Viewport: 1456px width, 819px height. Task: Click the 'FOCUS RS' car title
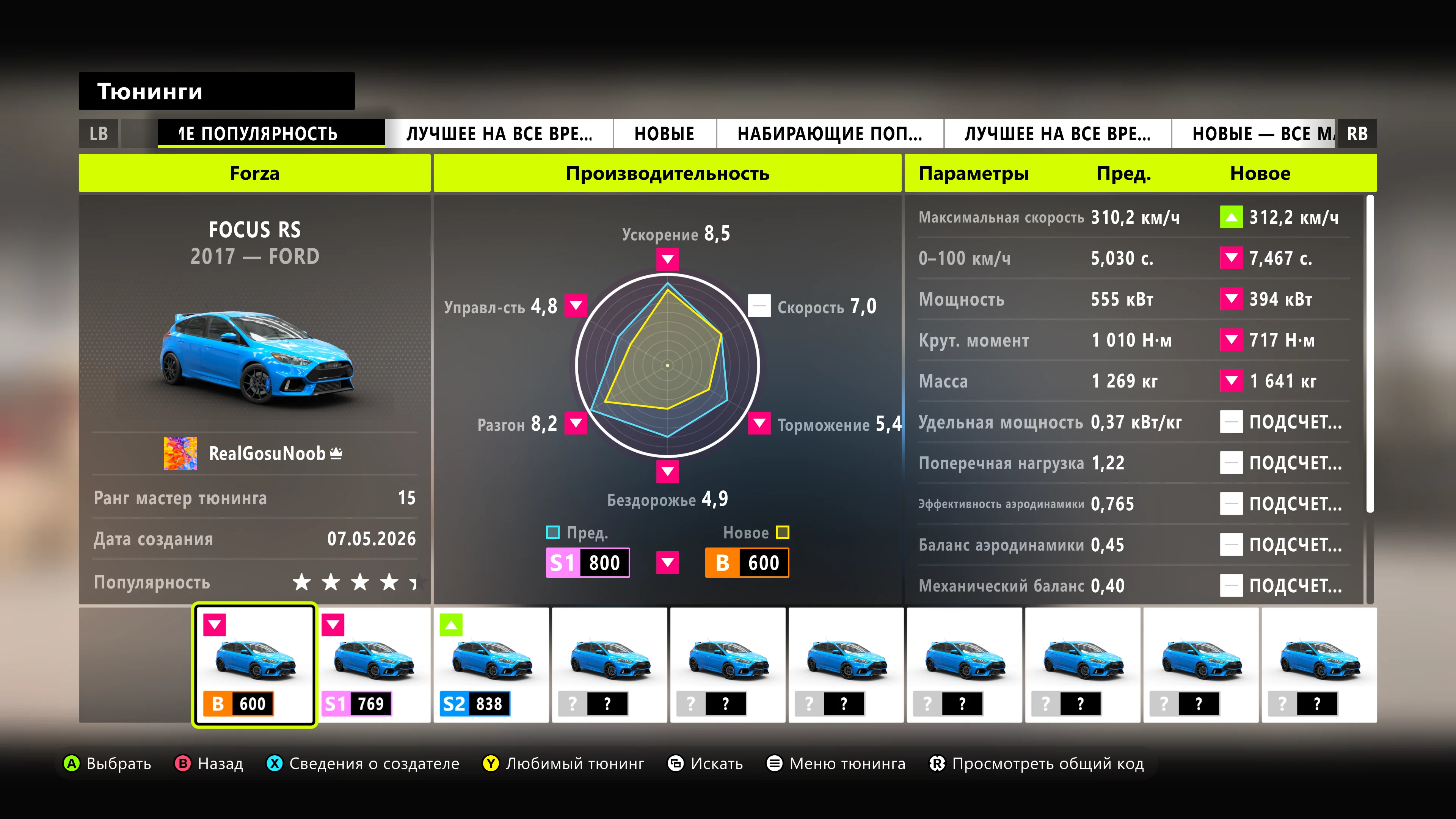pyautogui.click(x=255, y=230)
